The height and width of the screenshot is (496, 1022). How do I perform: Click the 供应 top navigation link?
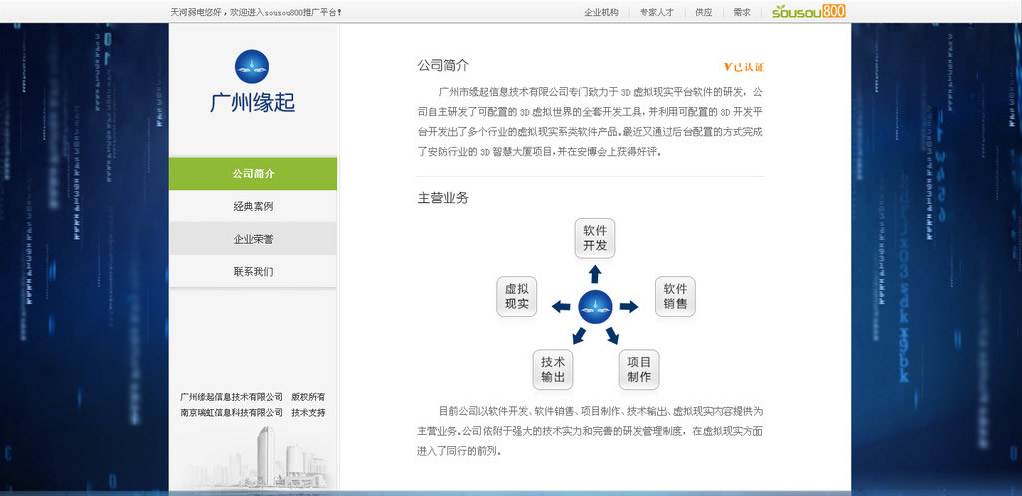703,12
